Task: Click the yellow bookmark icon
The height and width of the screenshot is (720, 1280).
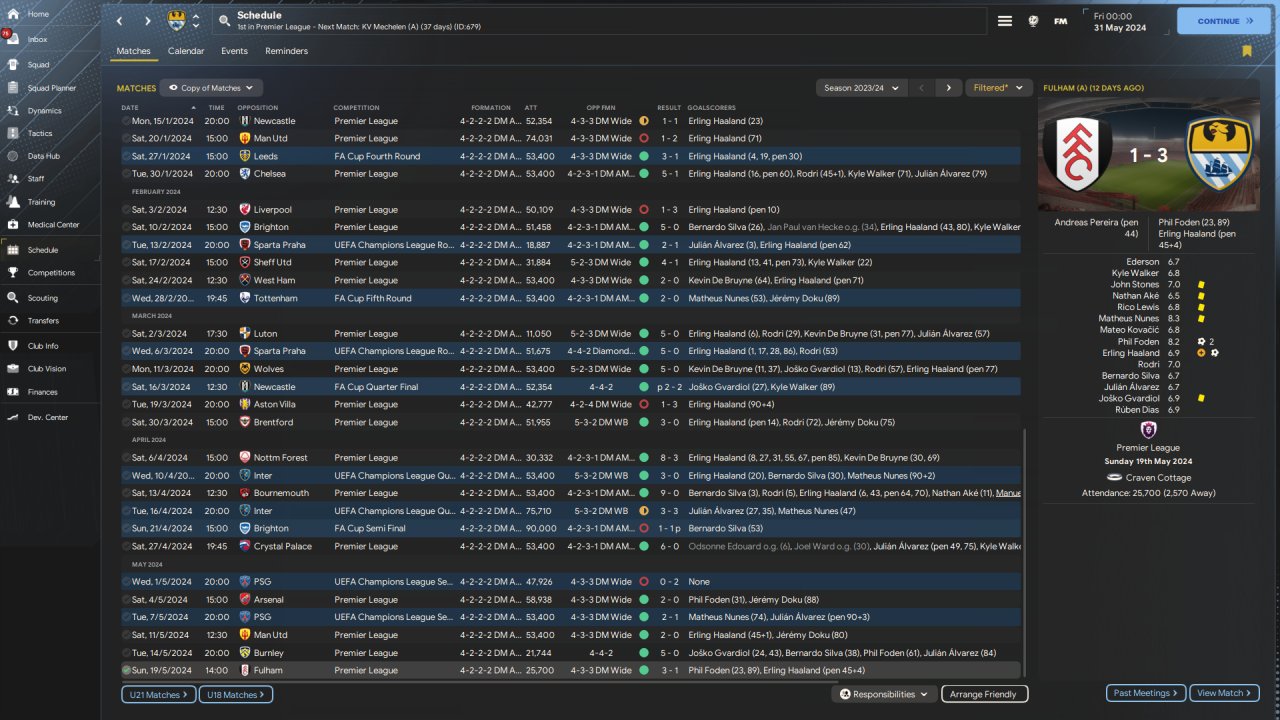Action: [x=1246, y=51]
